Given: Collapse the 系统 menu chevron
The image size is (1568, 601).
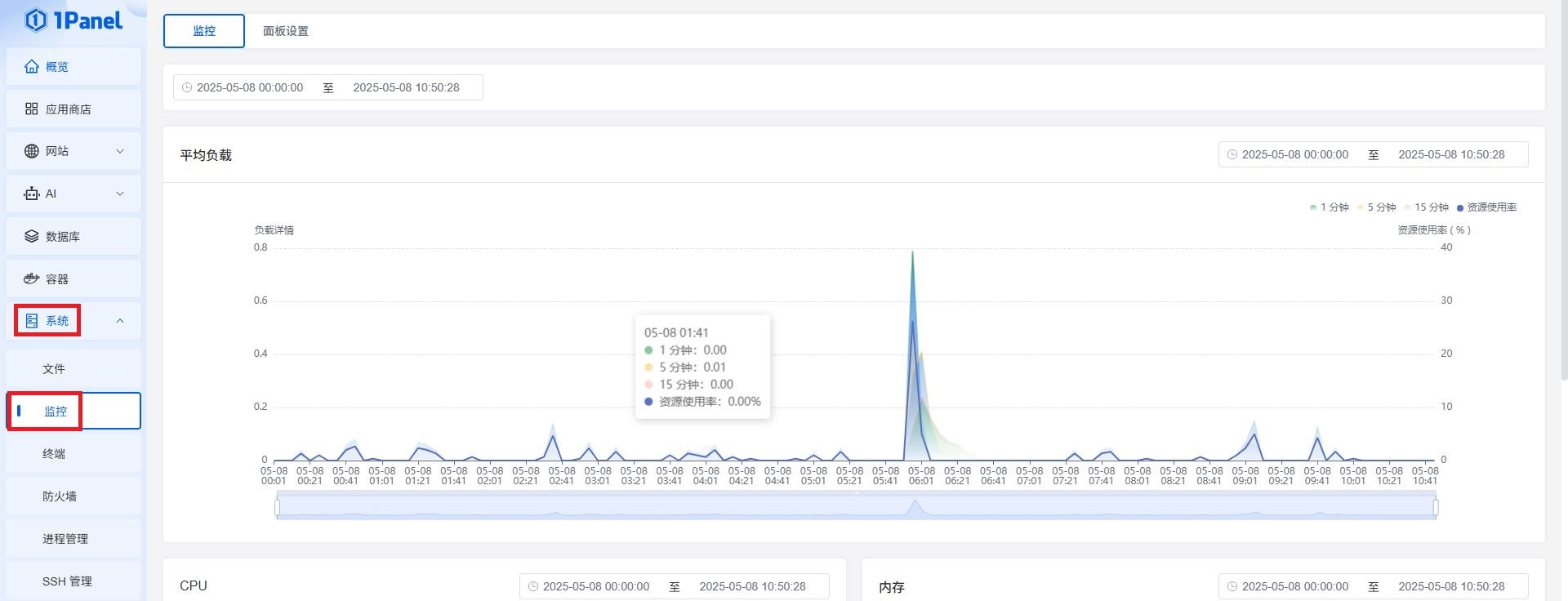Looking at the screenshot, I should click(x=120, y=321).
